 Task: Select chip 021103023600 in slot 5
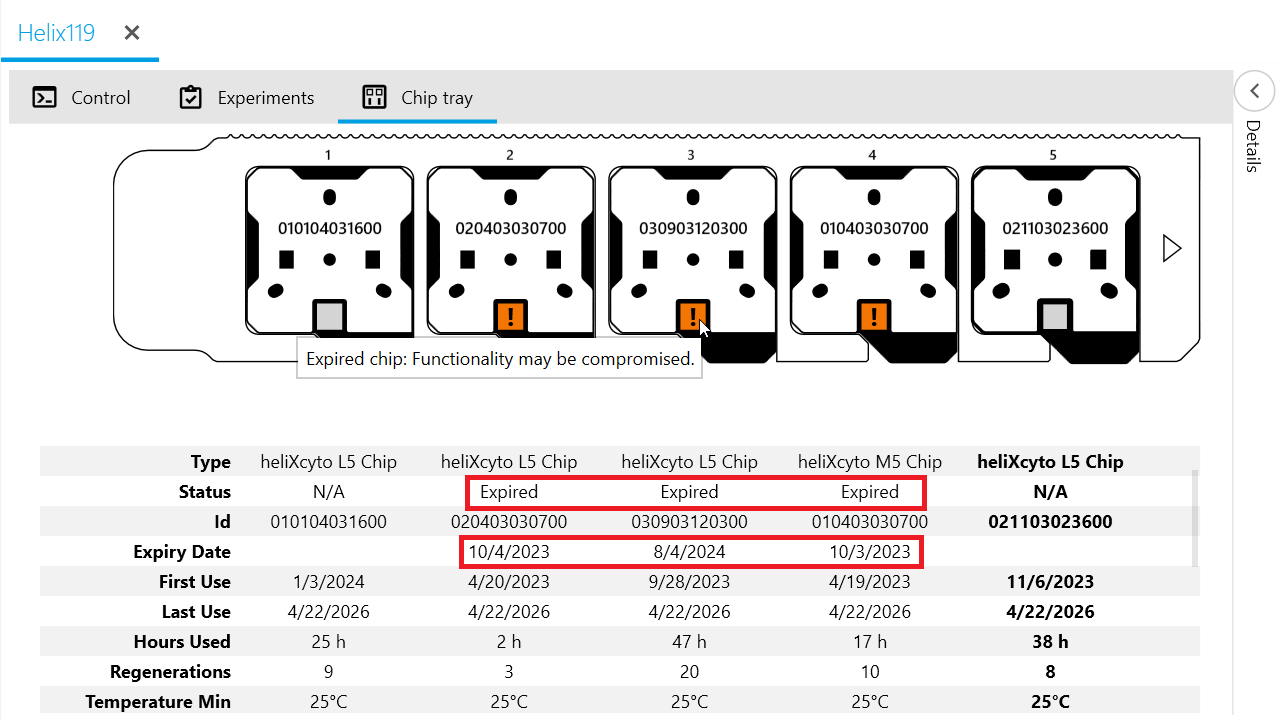tap(1055, 250)
